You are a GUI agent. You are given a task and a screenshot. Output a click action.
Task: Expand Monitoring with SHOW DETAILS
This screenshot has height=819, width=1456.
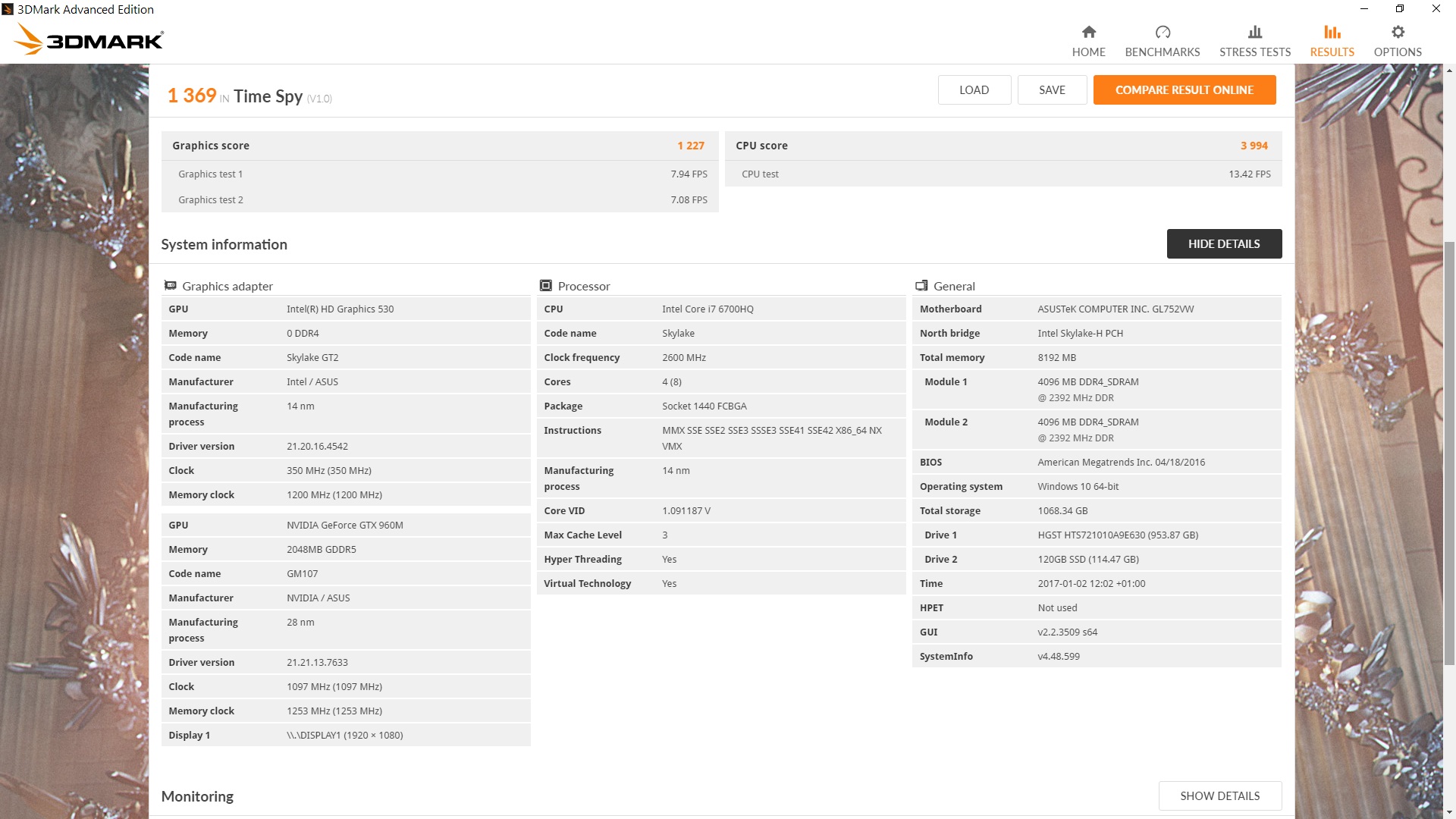(x=1219, y=795)
